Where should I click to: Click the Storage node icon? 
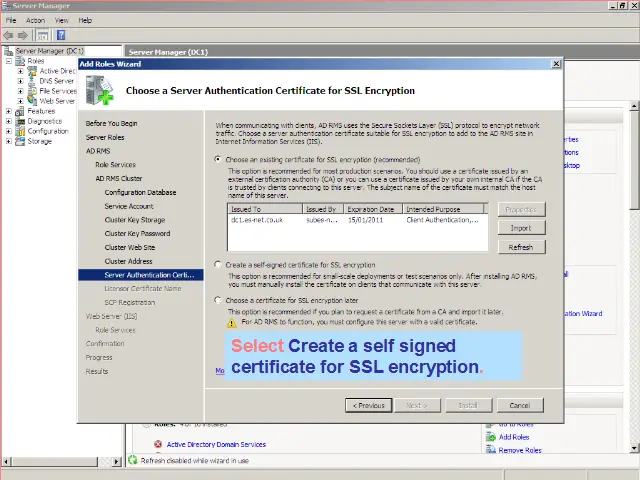point(20,141)
